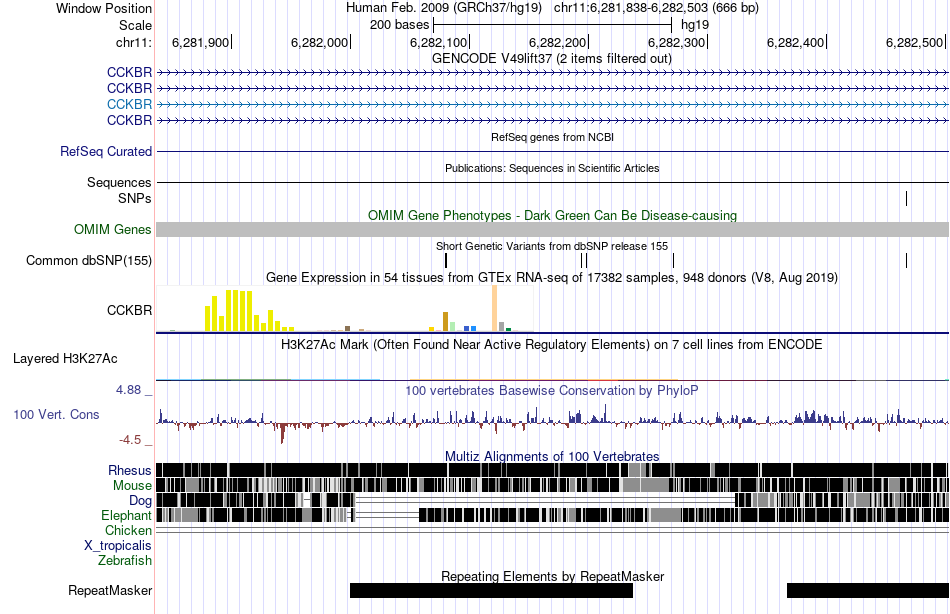This screenshot has width=950, height=614.
Task: Select the X_tropicalis alignment row label
Action: click(x=118, y=545)
